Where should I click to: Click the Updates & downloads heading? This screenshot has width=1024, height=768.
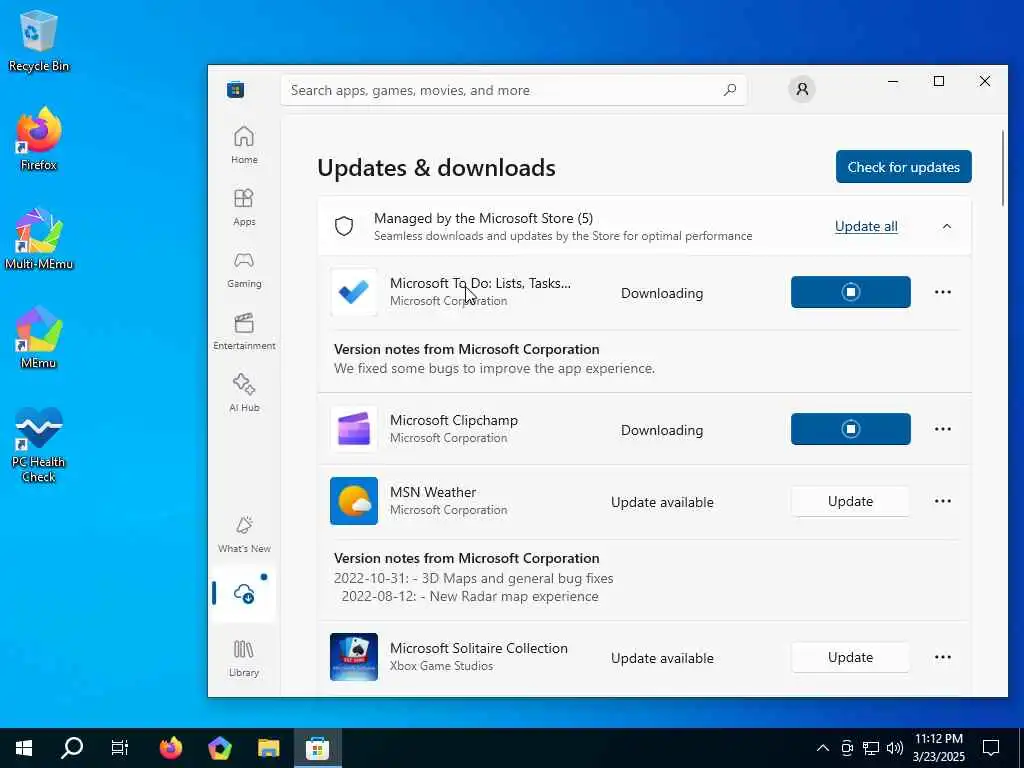click(436, 168)
